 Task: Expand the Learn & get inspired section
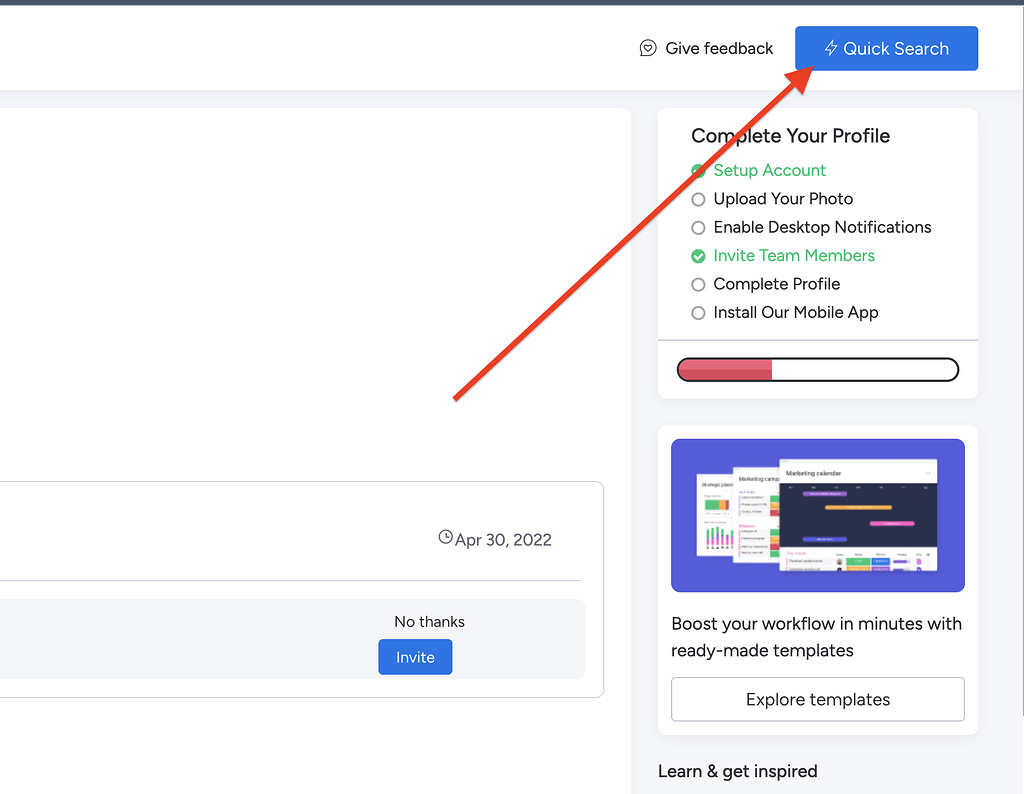click(738, 771)
